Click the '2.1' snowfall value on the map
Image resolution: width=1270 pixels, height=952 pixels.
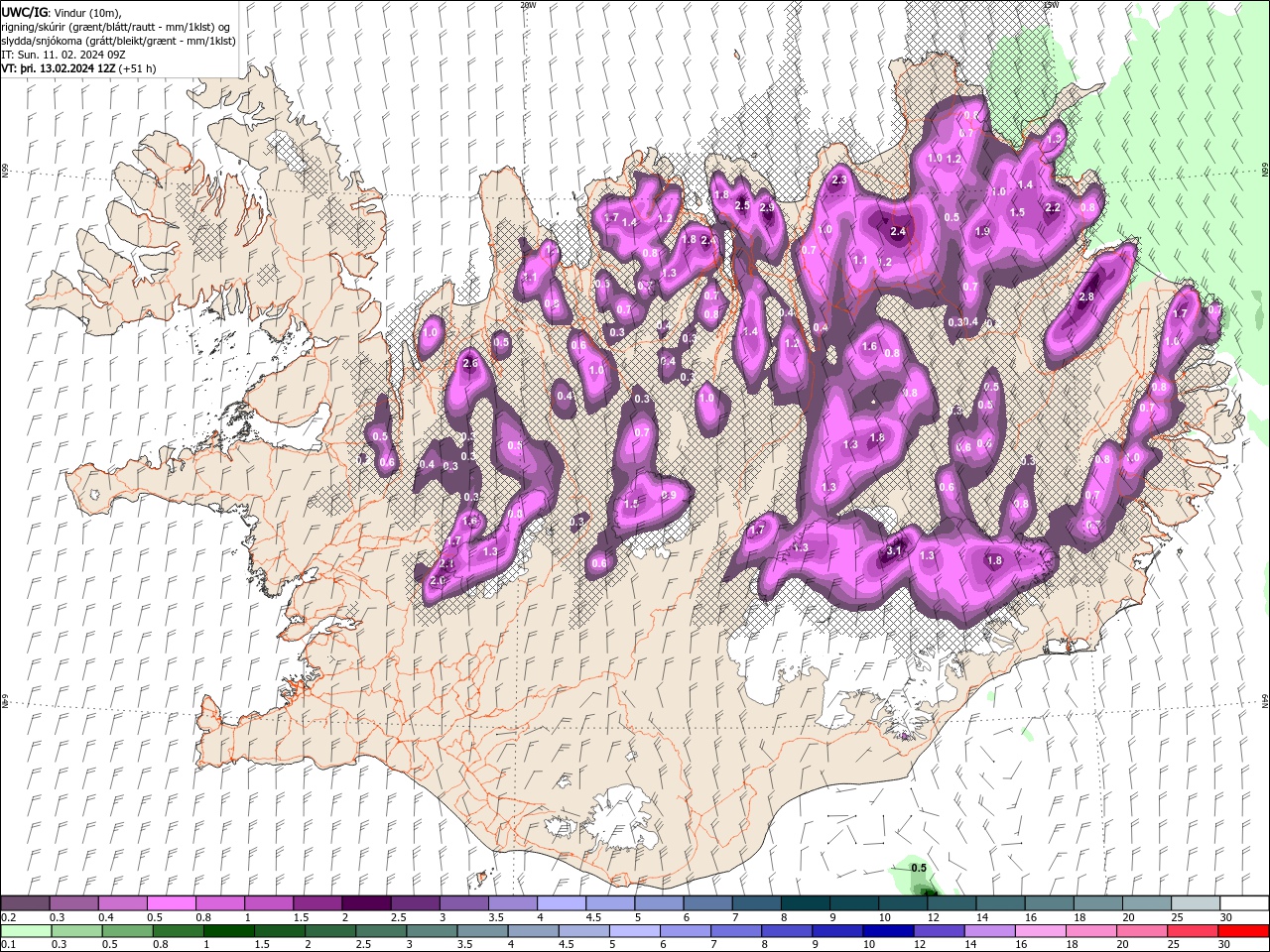click(x=446, y=563)
